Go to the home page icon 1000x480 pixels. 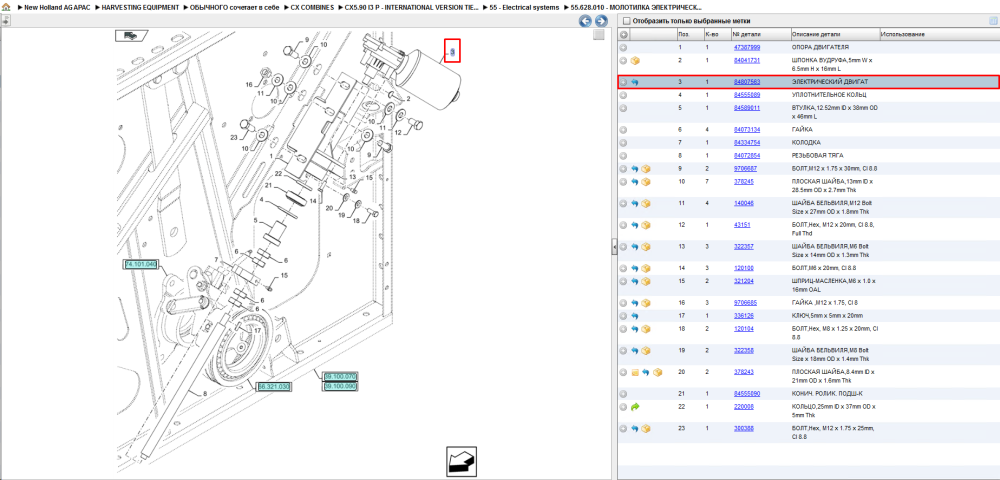click(x=6, y=7)
